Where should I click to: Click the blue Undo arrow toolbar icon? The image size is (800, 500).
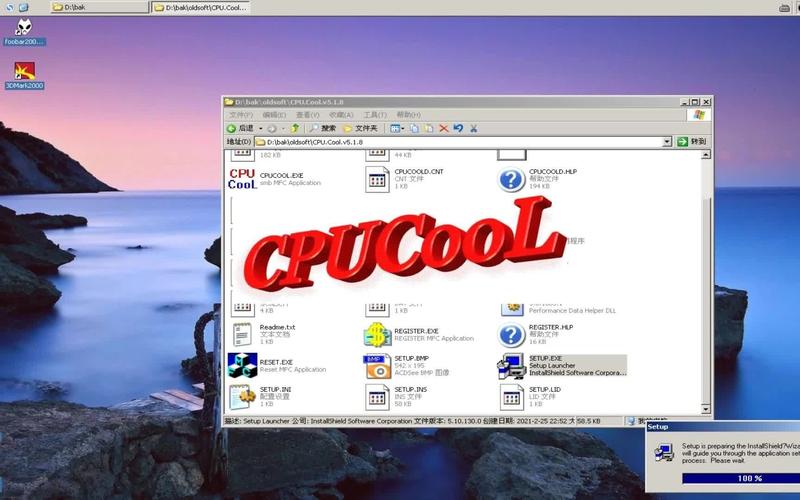(x=458, y=129)
